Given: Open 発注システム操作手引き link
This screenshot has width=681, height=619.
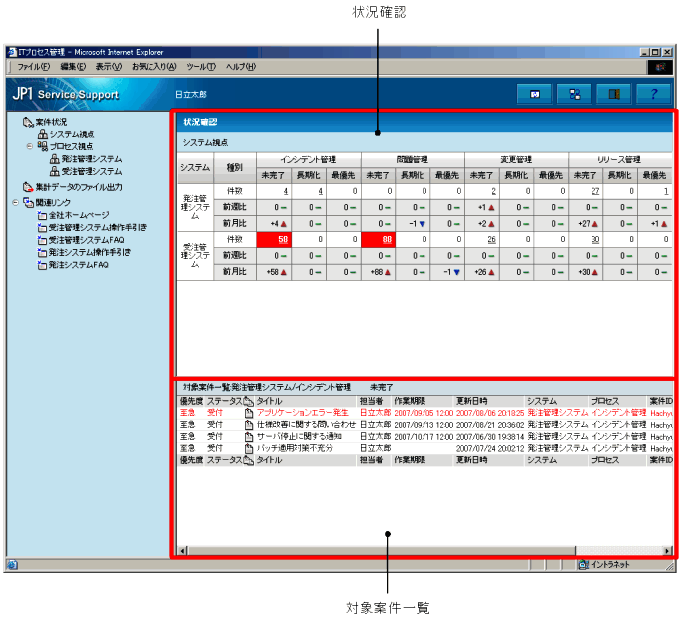Looking at the screenshot, I should (x=89, y=252).
